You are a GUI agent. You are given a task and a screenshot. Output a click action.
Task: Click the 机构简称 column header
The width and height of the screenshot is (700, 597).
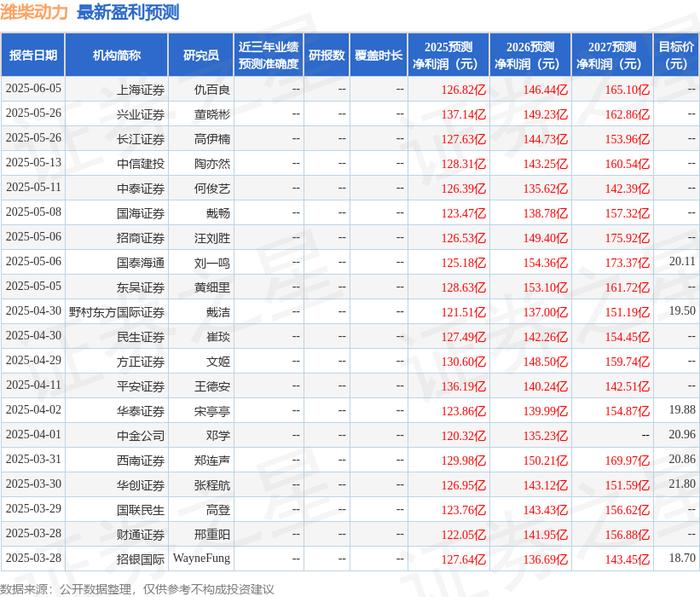[117, 55]
